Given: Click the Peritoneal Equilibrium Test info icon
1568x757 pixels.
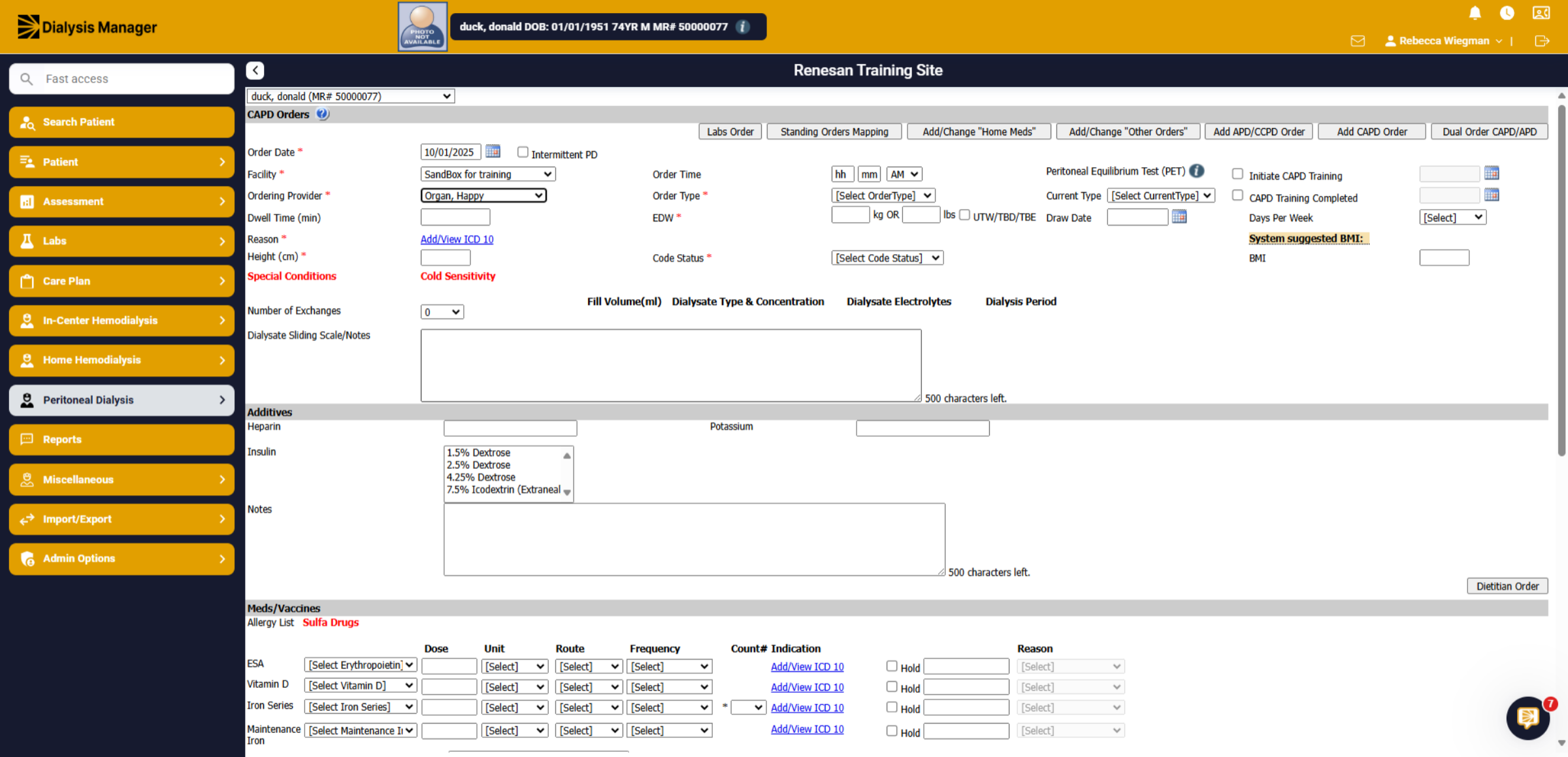Looking at the screenshot, I should (1197, 171).
